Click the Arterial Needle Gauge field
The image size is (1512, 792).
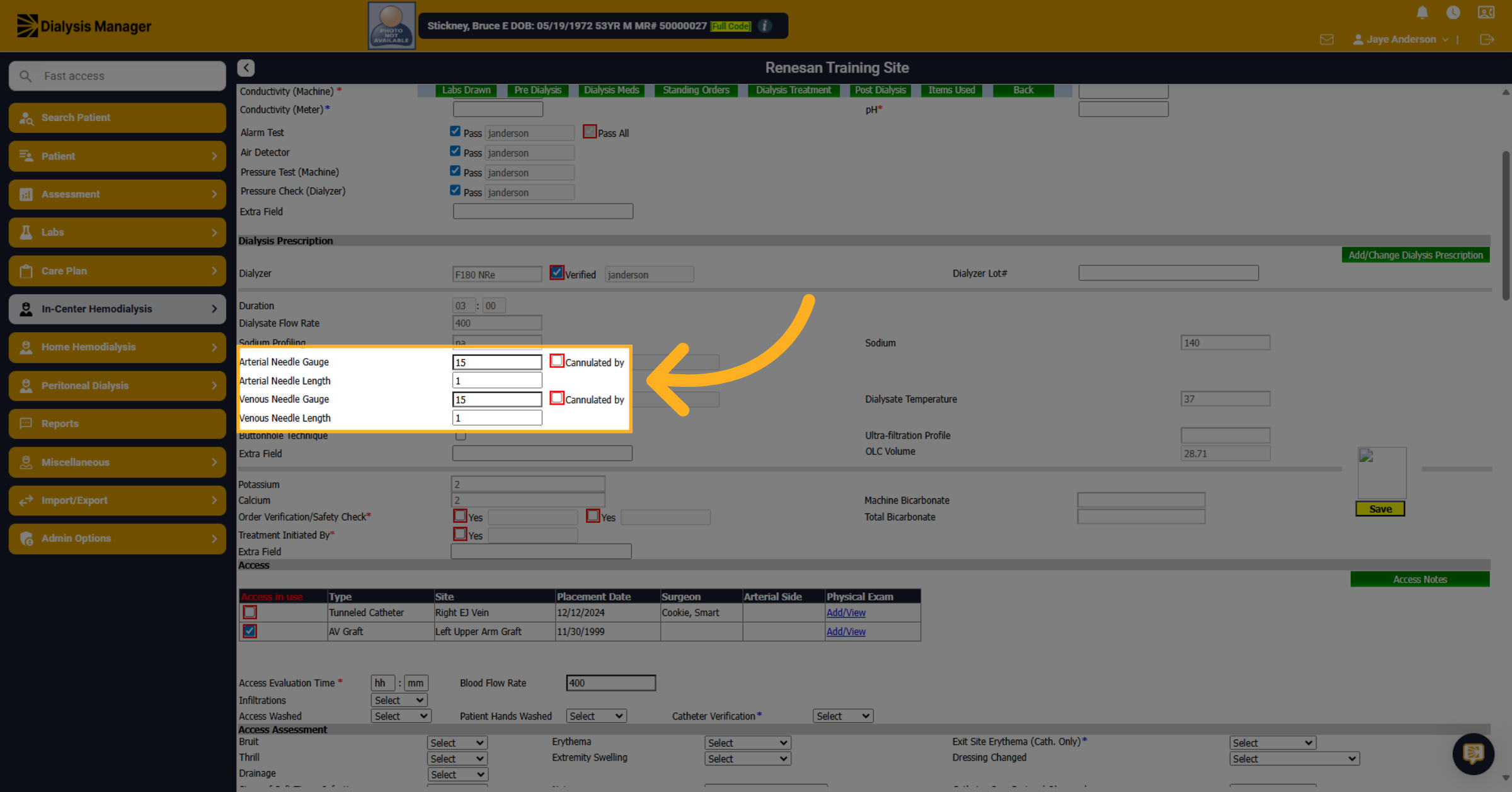click(497, 362)
